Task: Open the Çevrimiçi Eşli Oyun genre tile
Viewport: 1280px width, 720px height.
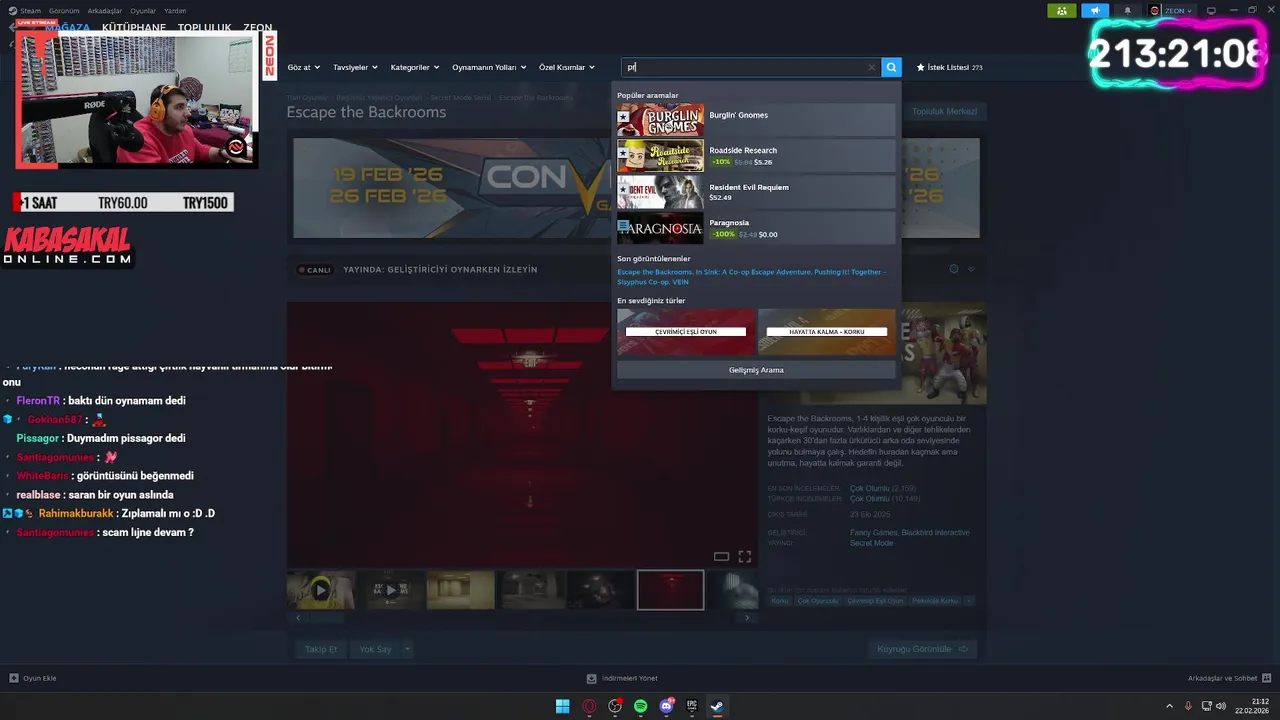Action: click(686, 331)
